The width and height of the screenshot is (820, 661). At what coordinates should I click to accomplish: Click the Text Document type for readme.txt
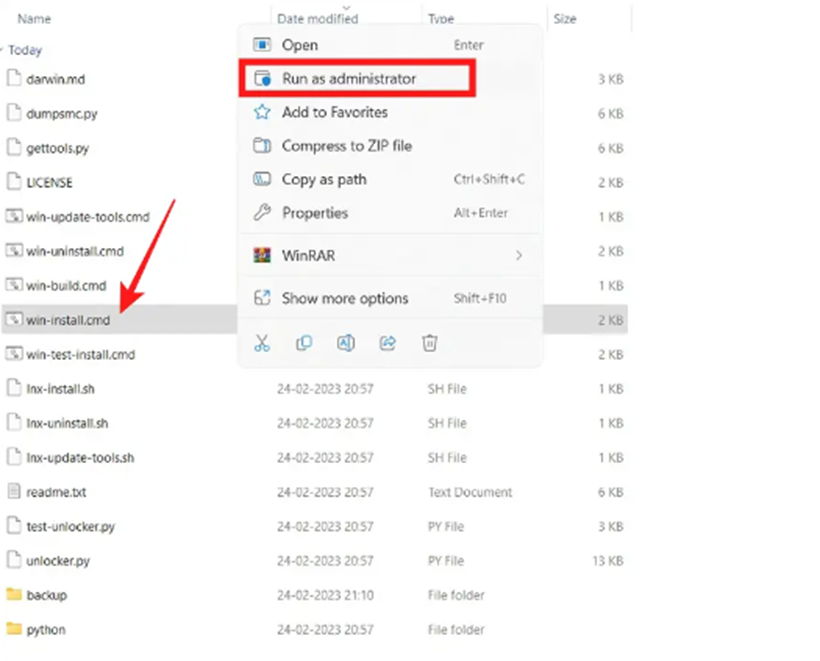click(470, 492)
